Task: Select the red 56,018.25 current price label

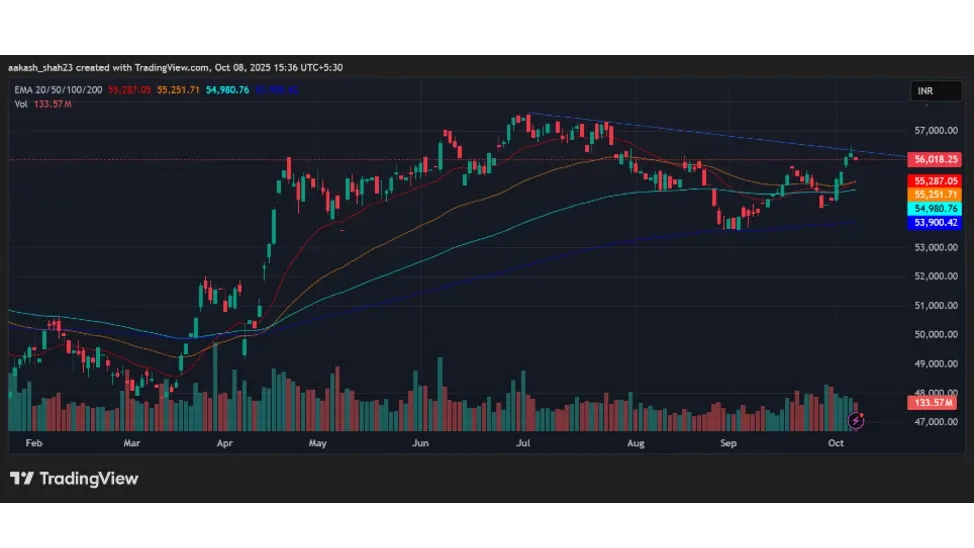Action: click(x=935, y=159)
